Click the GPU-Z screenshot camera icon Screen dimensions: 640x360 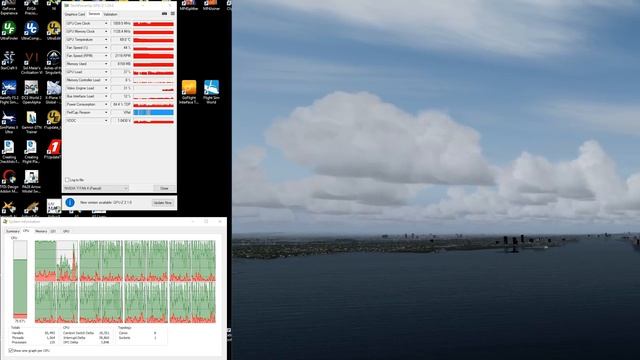(164, 13)
